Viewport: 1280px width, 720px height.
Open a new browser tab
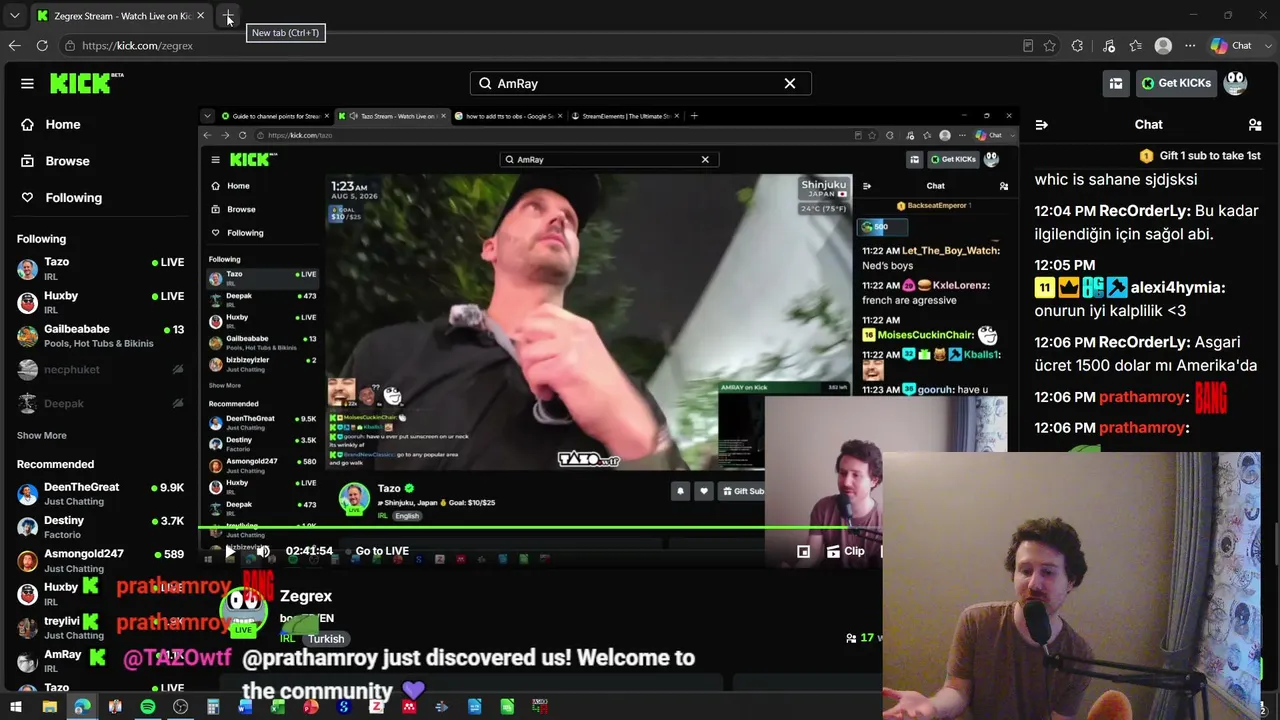point(228,16)
